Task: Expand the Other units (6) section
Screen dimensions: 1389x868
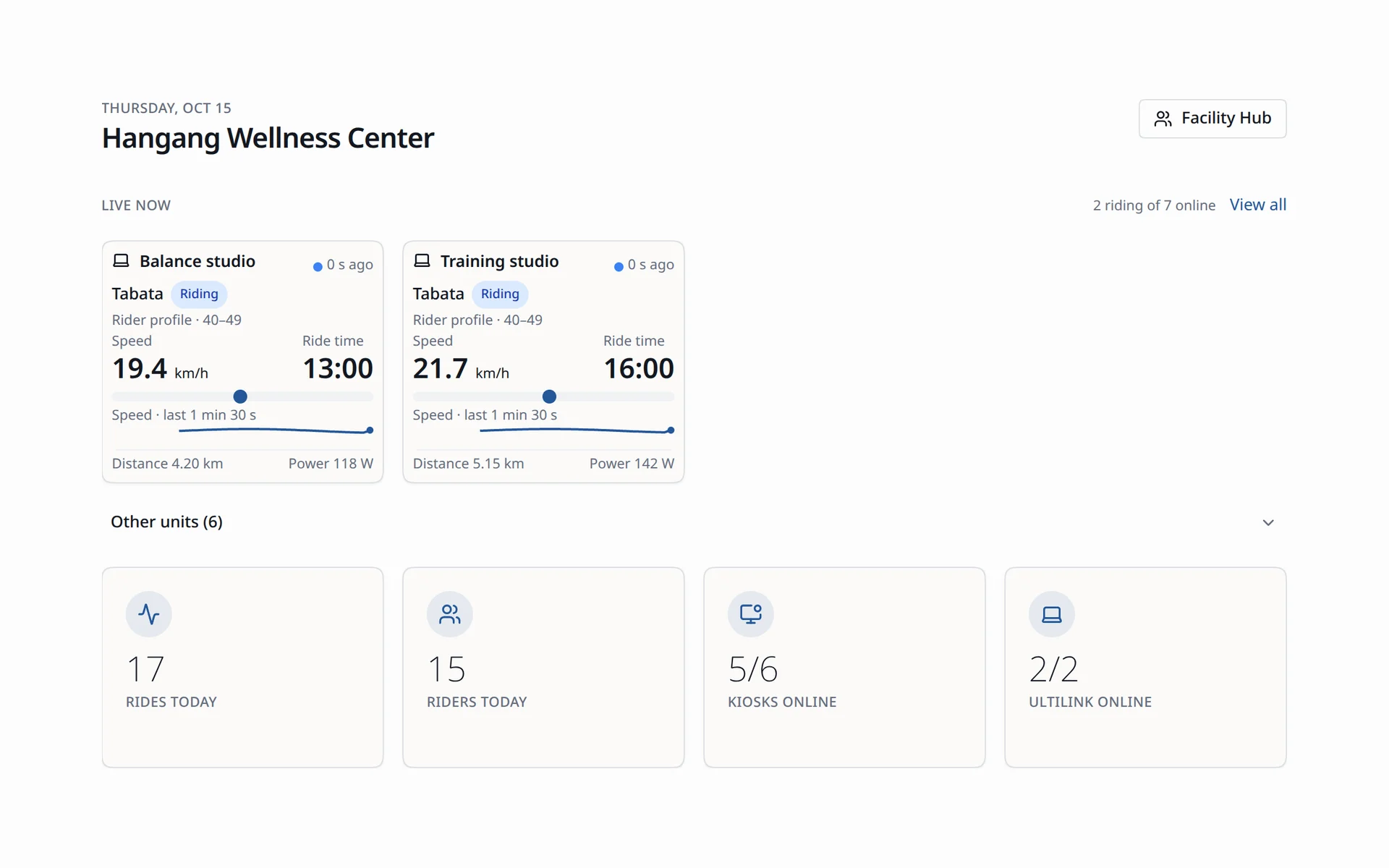Action: click(x=694, y=522)
